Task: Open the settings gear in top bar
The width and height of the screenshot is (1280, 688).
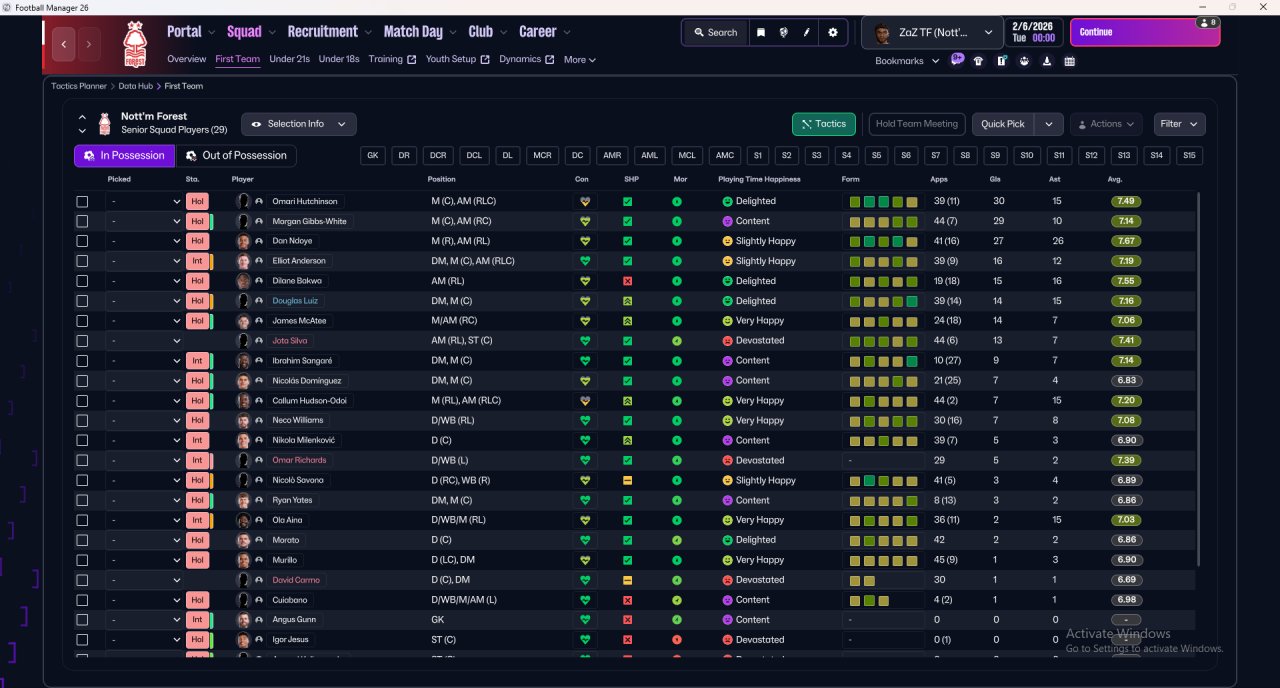Action: pyautogui.click(x=832, y=32)
